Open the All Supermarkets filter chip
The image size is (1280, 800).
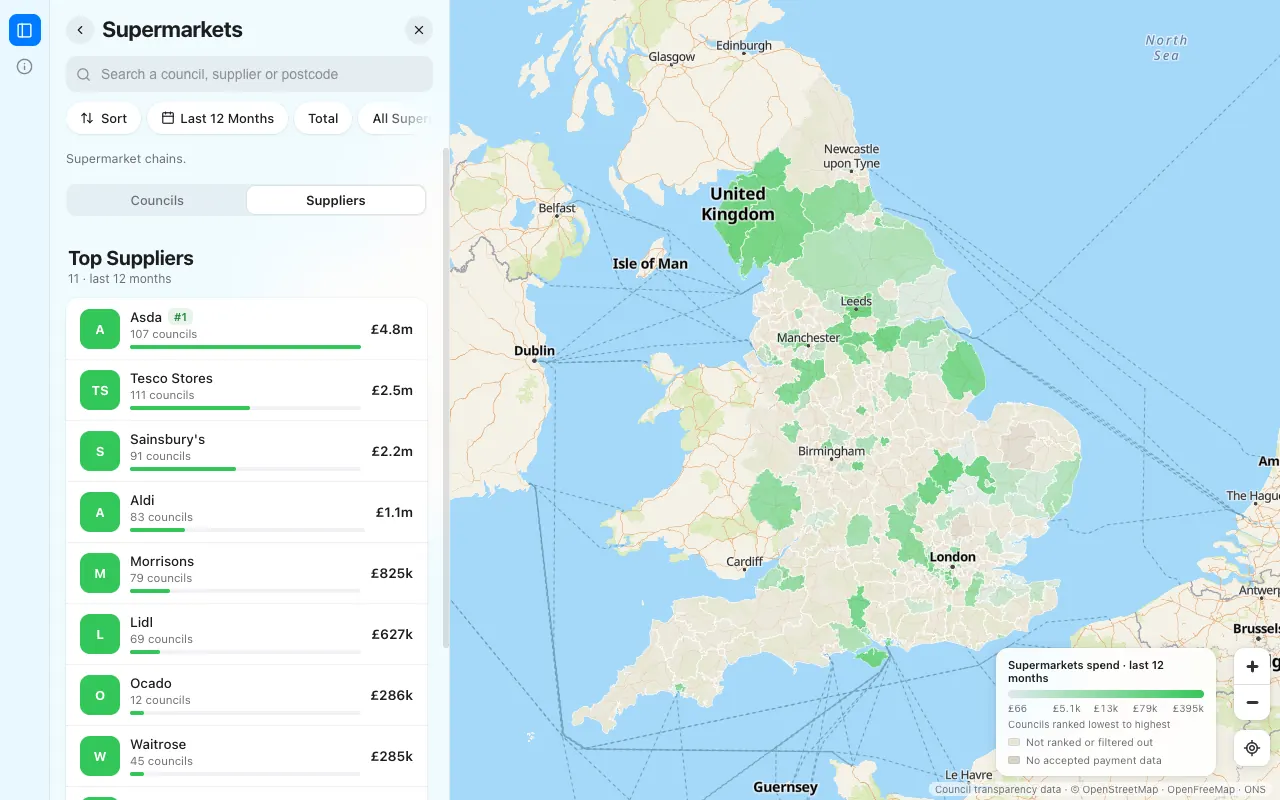[x=396, y=118]
